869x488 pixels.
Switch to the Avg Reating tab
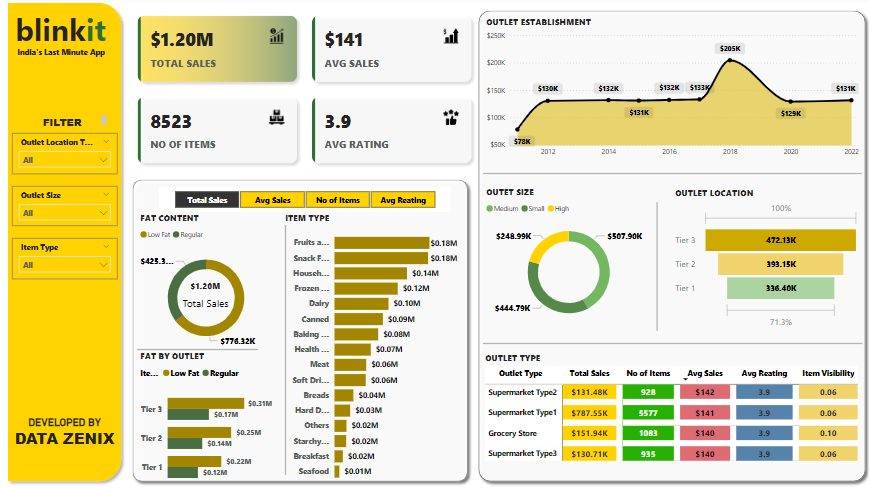point(403,200)
